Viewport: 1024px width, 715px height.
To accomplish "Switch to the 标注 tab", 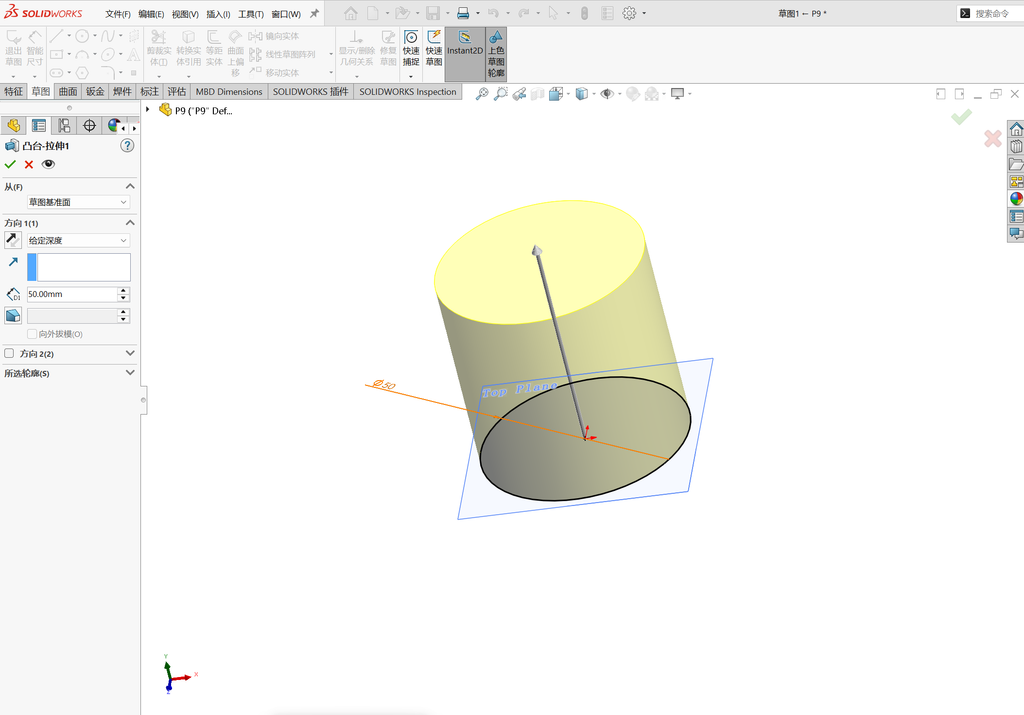I will tap(150, 92).
